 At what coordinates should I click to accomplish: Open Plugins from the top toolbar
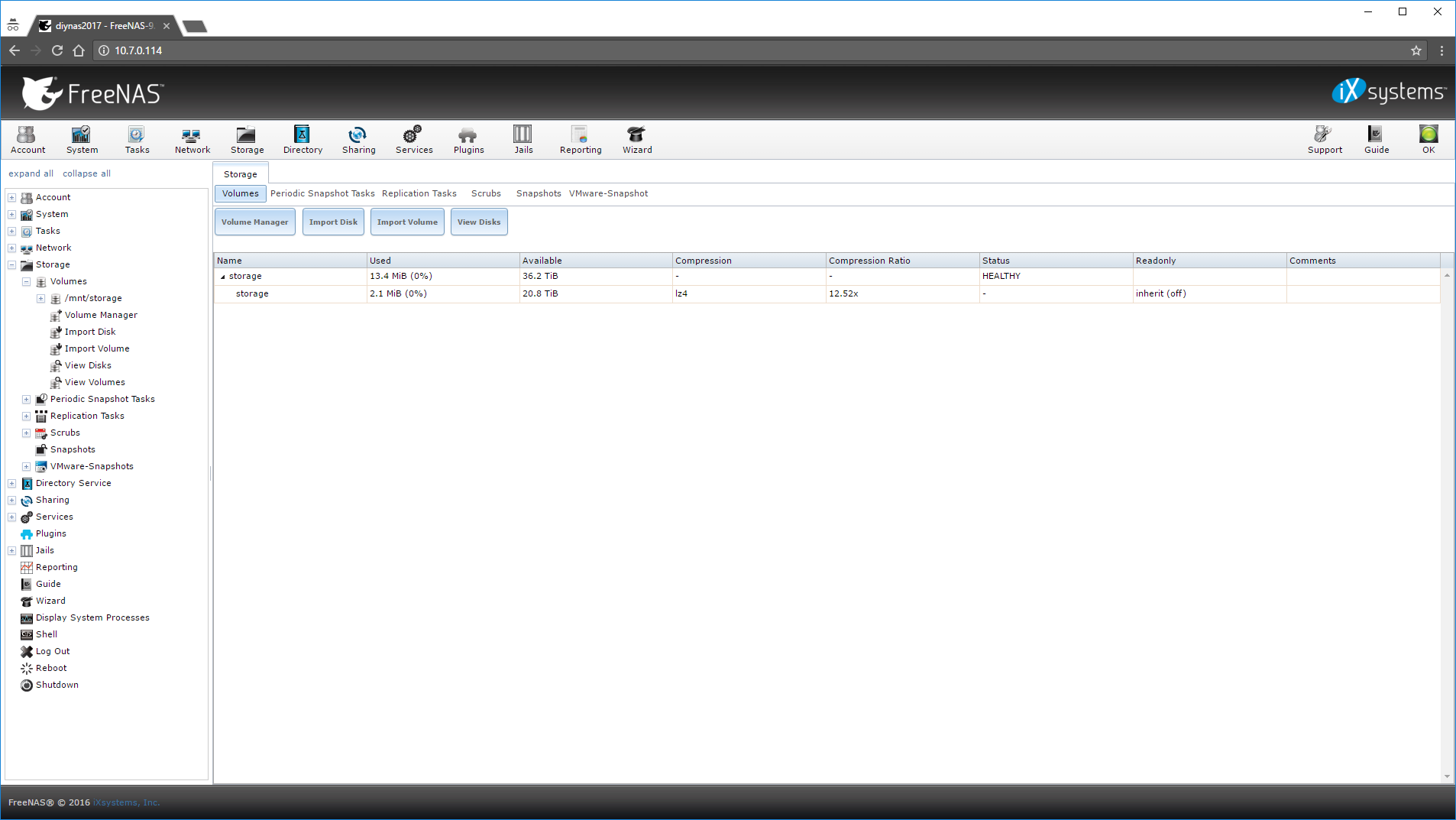tap(468, 140)
